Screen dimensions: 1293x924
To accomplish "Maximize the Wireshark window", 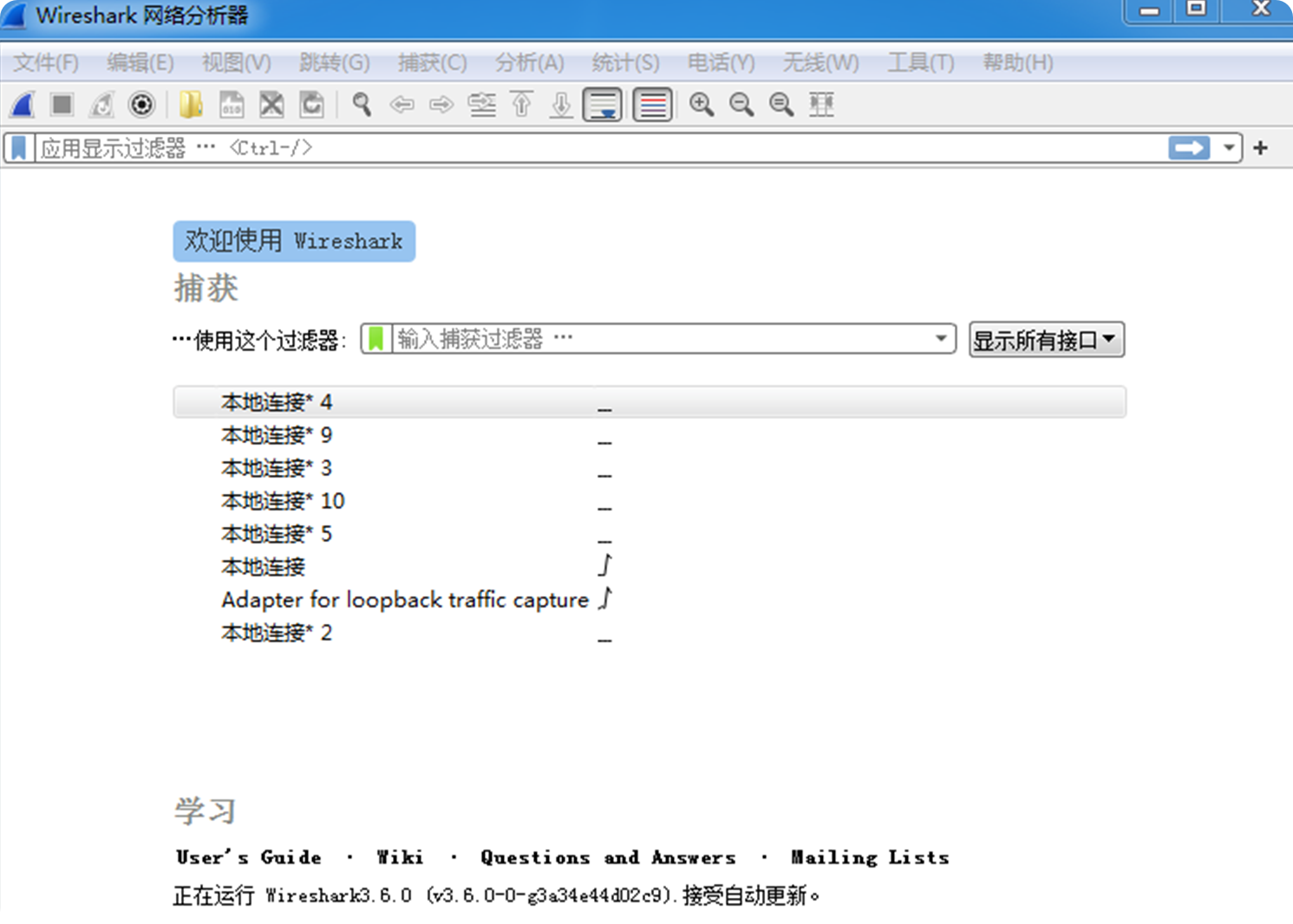I will 1196,10.
